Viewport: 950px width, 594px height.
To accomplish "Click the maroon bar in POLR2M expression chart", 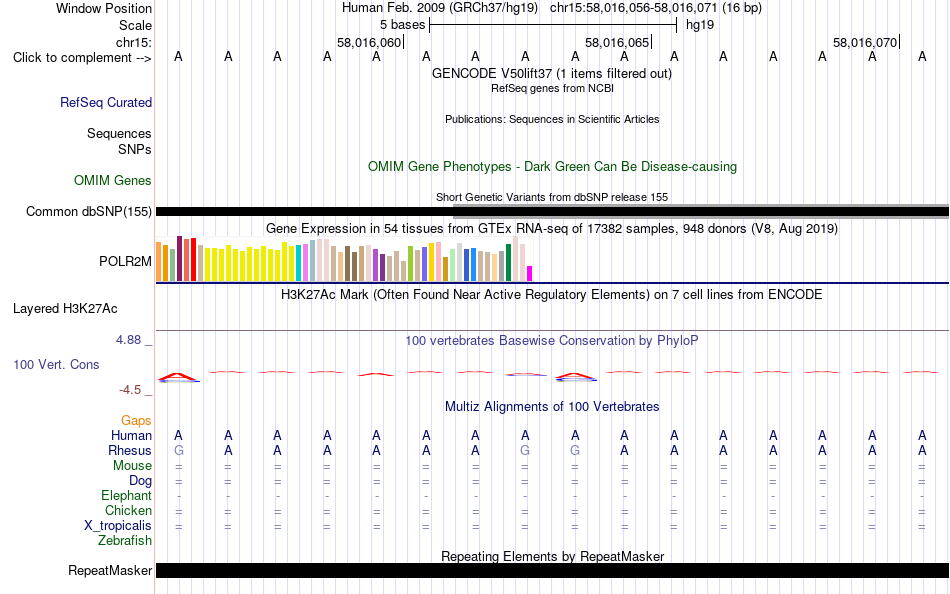I will coord(179,259).
